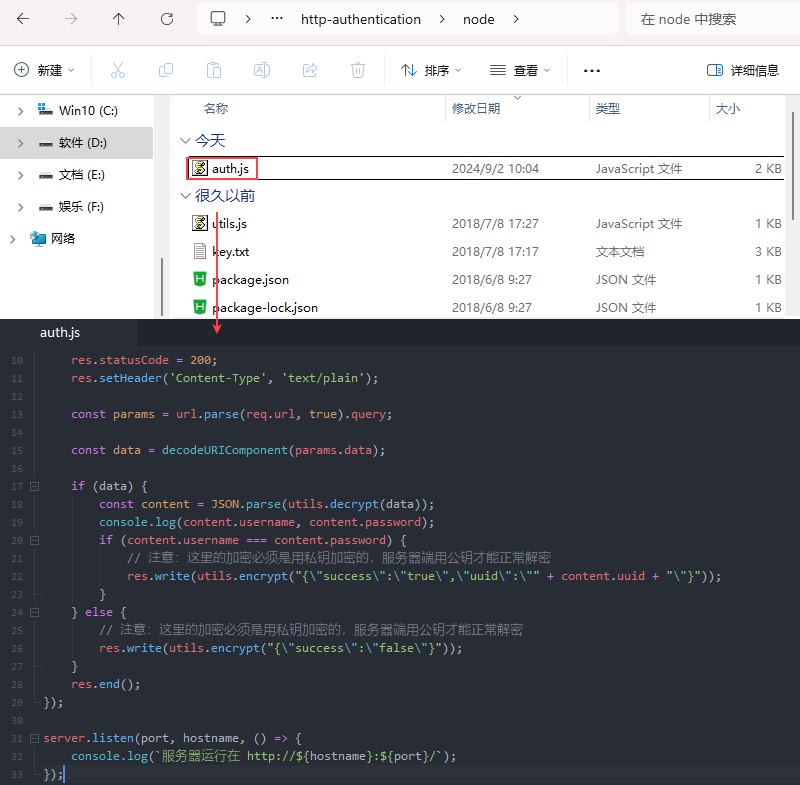
Task: Sort by the 修改日期 column header
Action: pos(476,109)
